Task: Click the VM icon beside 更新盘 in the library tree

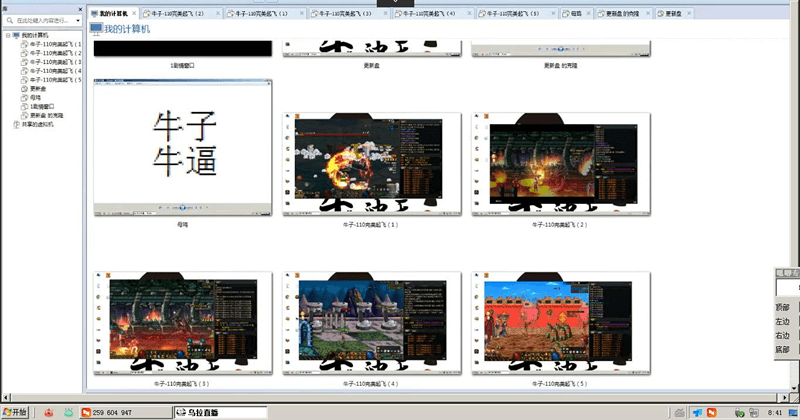Action: [24, 89]
